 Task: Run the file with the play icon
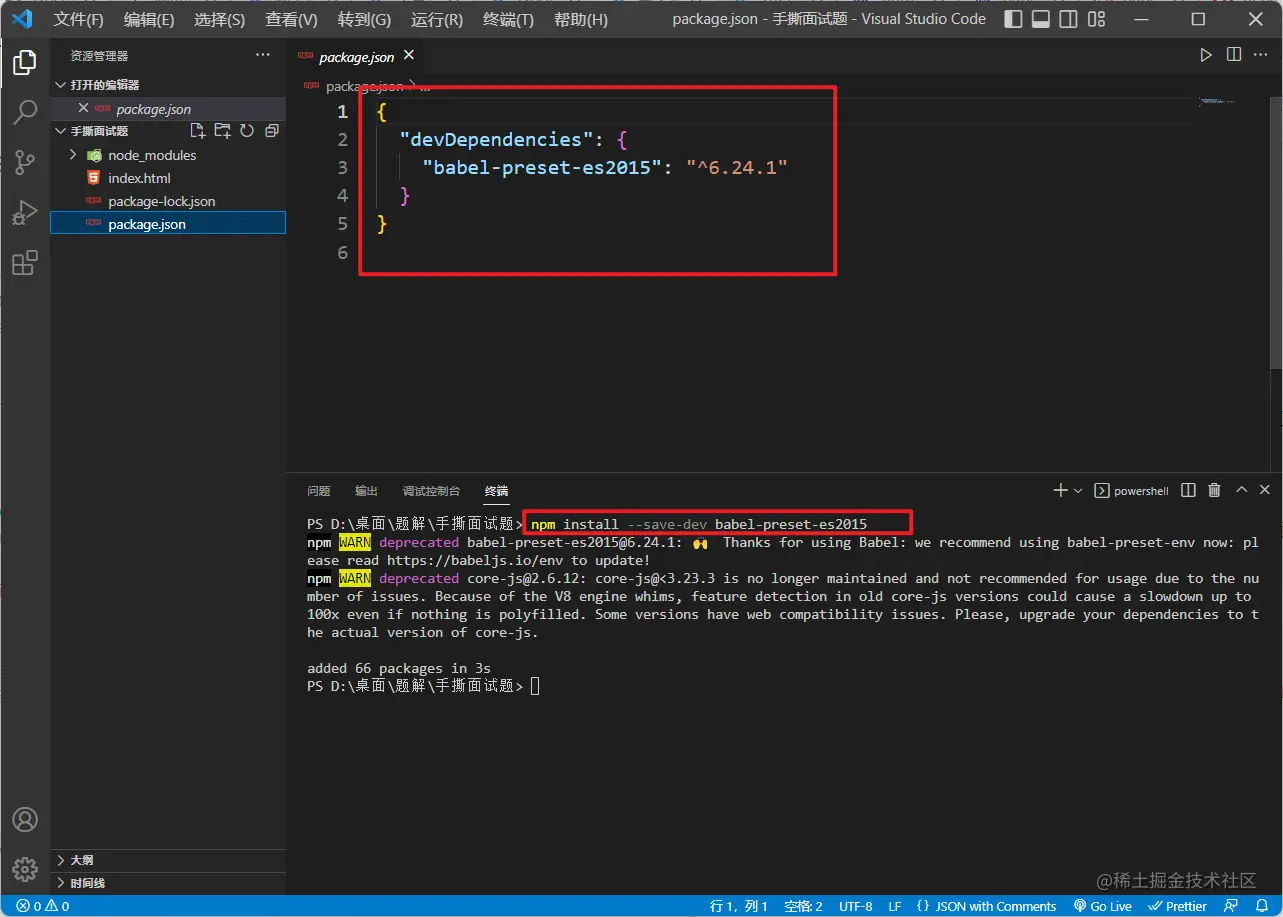pyautogui.click(x=1206, y=55)
